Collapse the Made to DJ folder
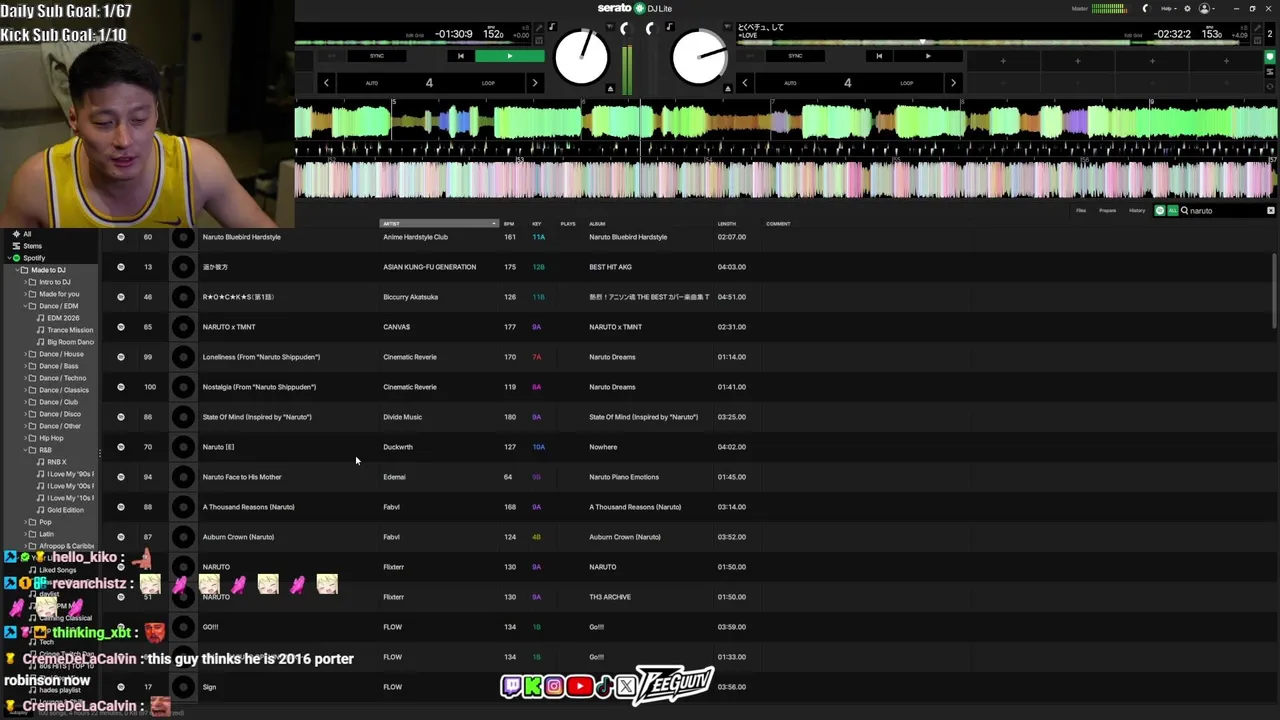The height and width of the screenshot is (720, 1280). click(x=17, y=270)
